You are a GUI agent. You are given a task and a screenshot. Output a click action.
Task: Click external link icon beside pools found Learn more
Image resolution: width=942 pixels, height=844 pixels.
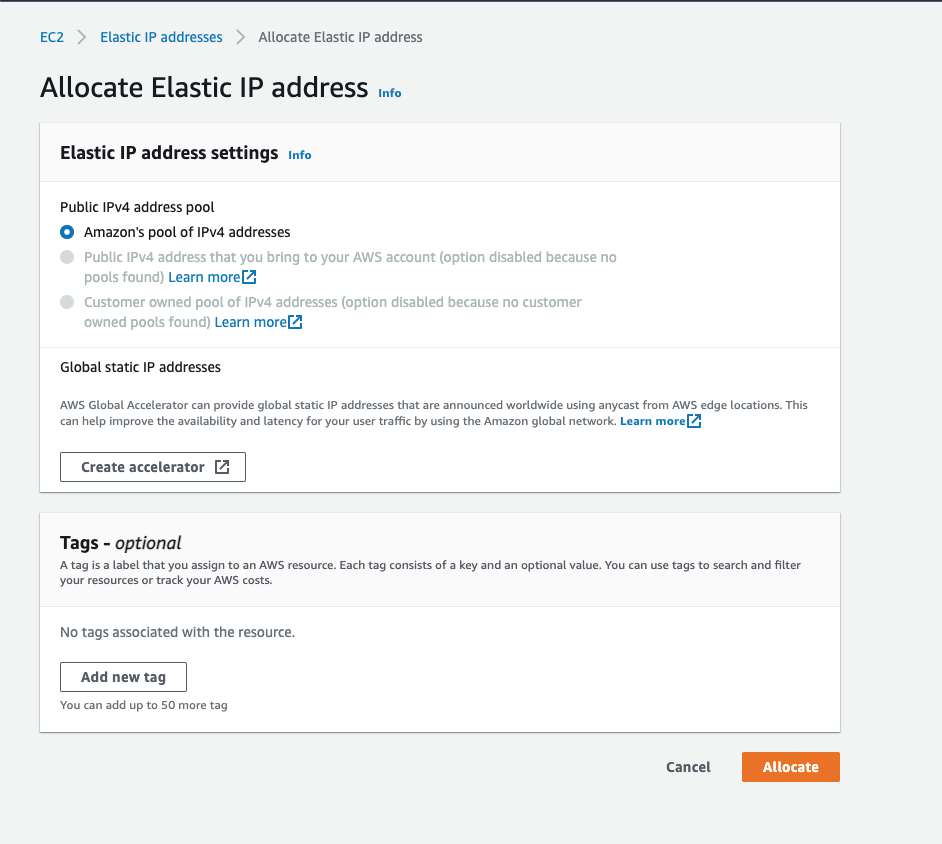coord(249,277)
